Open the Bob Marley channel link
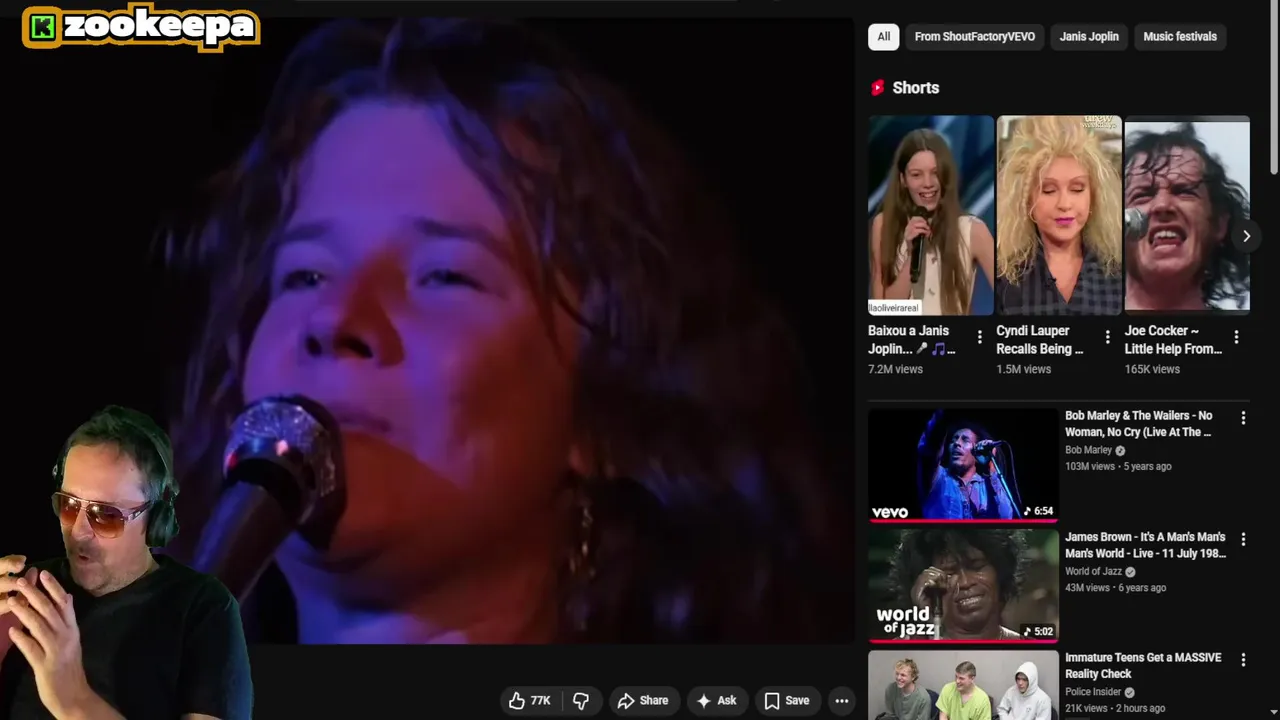Screen dimensions: 1280x720 [x=1088, y=450]
